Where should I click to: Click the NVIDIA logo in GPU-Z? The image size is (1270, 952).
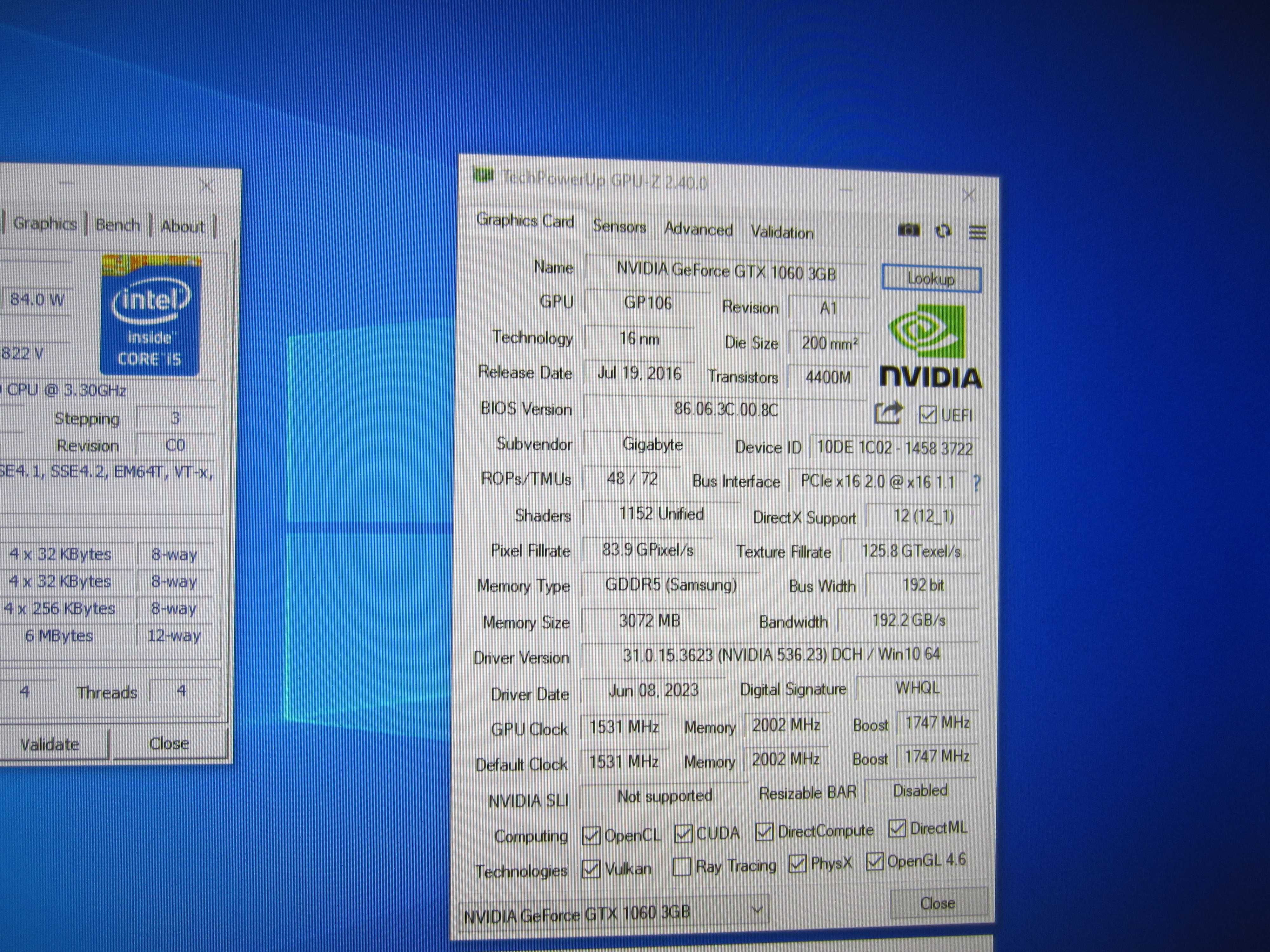click(x=930, y=347)
